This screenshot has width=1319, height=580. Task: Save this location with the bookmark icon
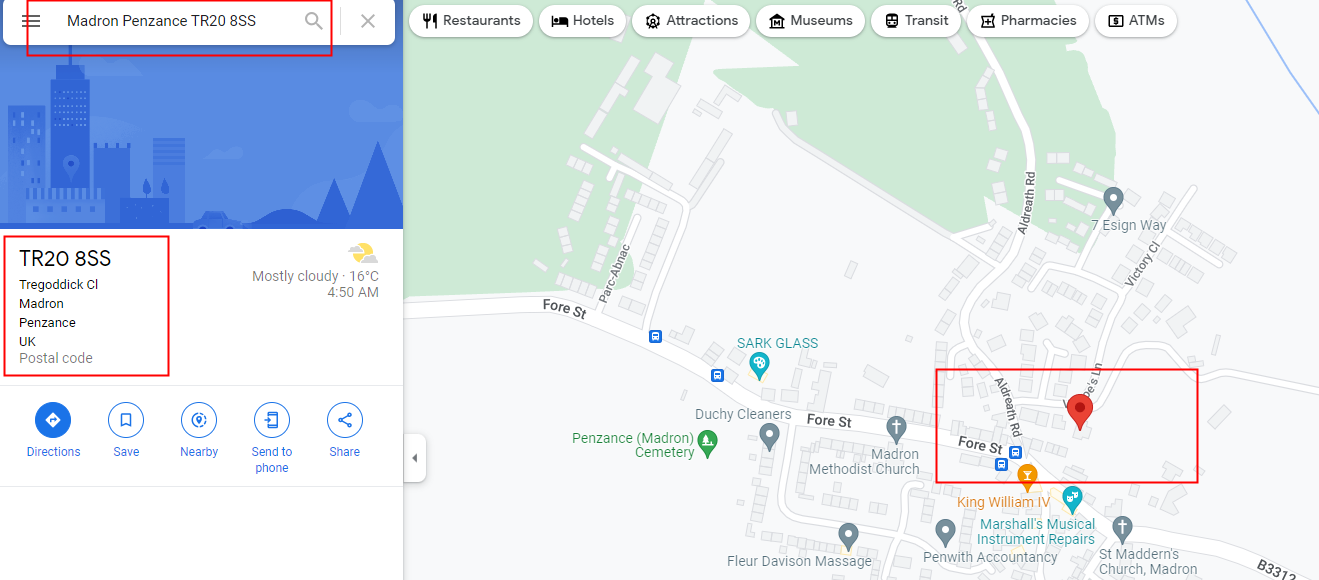pos(126,420)
